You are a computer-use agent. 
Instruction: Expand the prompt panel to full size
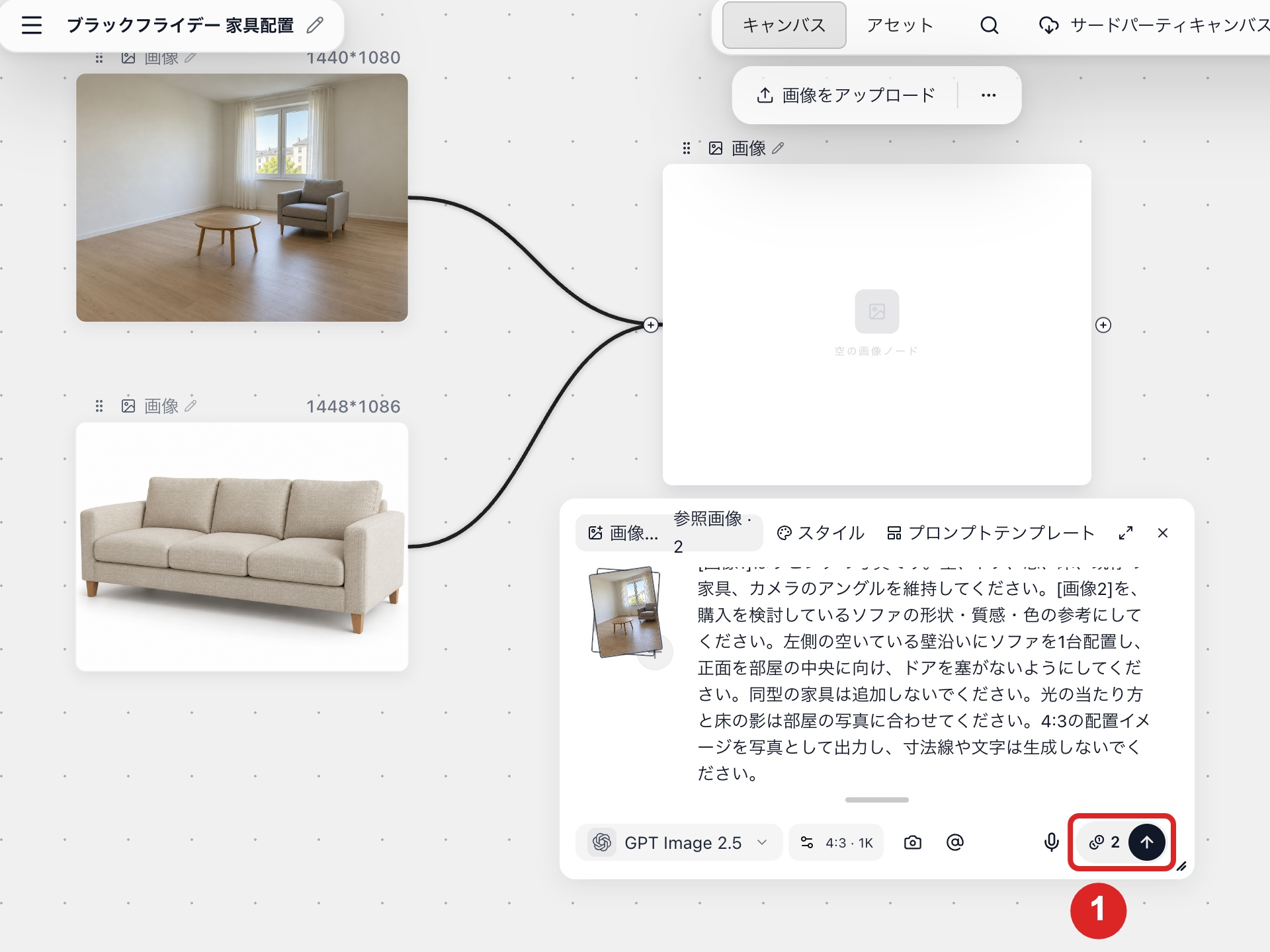1126,533
